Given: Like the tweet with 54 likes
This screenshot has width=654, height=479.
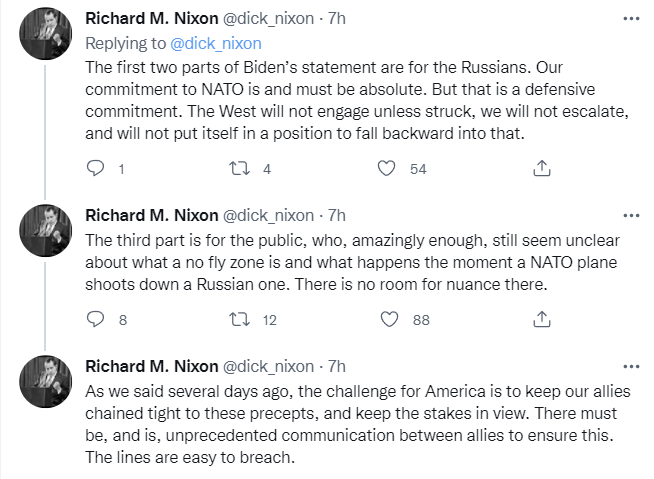Looking at the screenshot, I should 387,169.
